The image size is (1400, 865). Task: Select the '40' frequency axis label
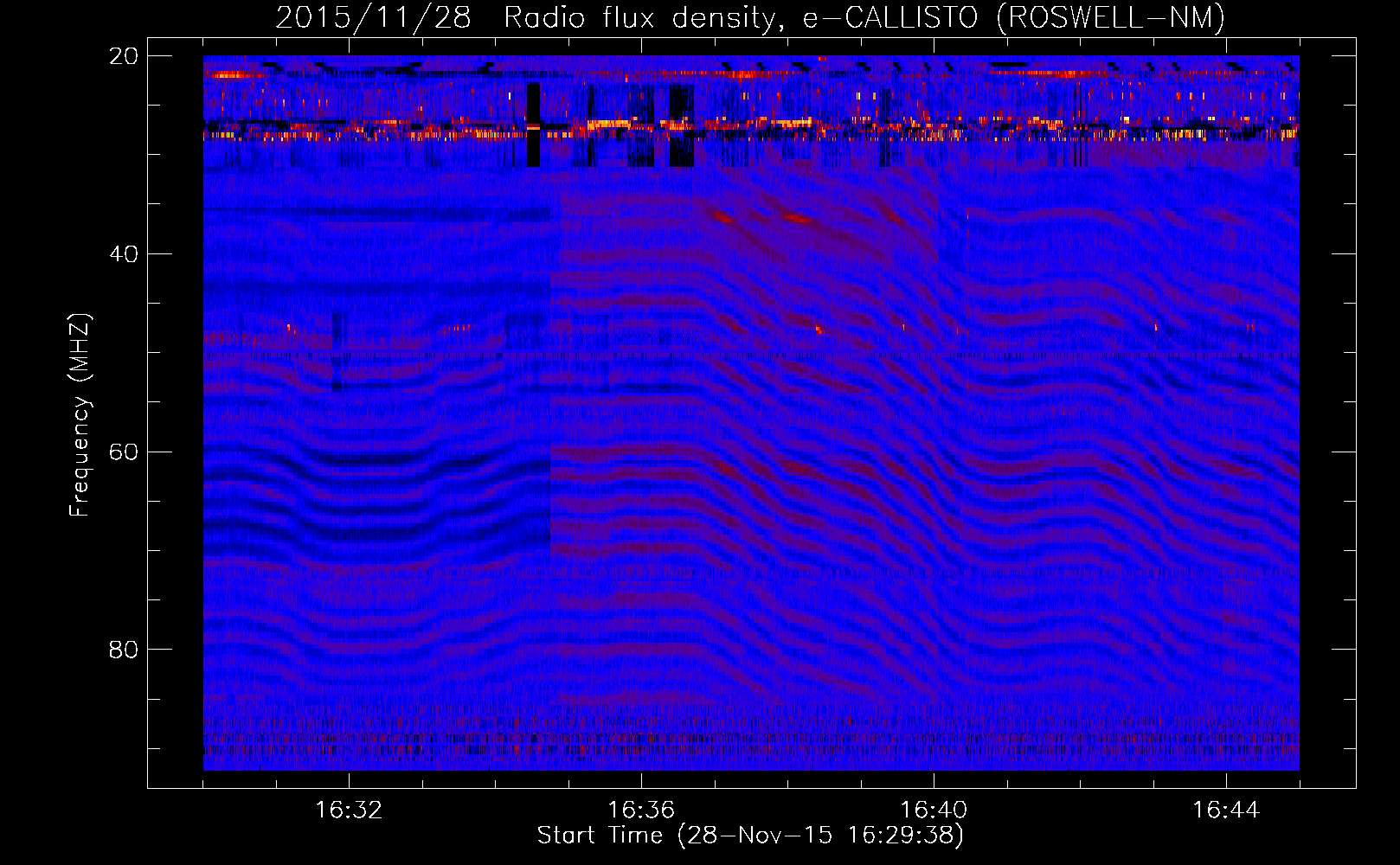tap(124, 254)
